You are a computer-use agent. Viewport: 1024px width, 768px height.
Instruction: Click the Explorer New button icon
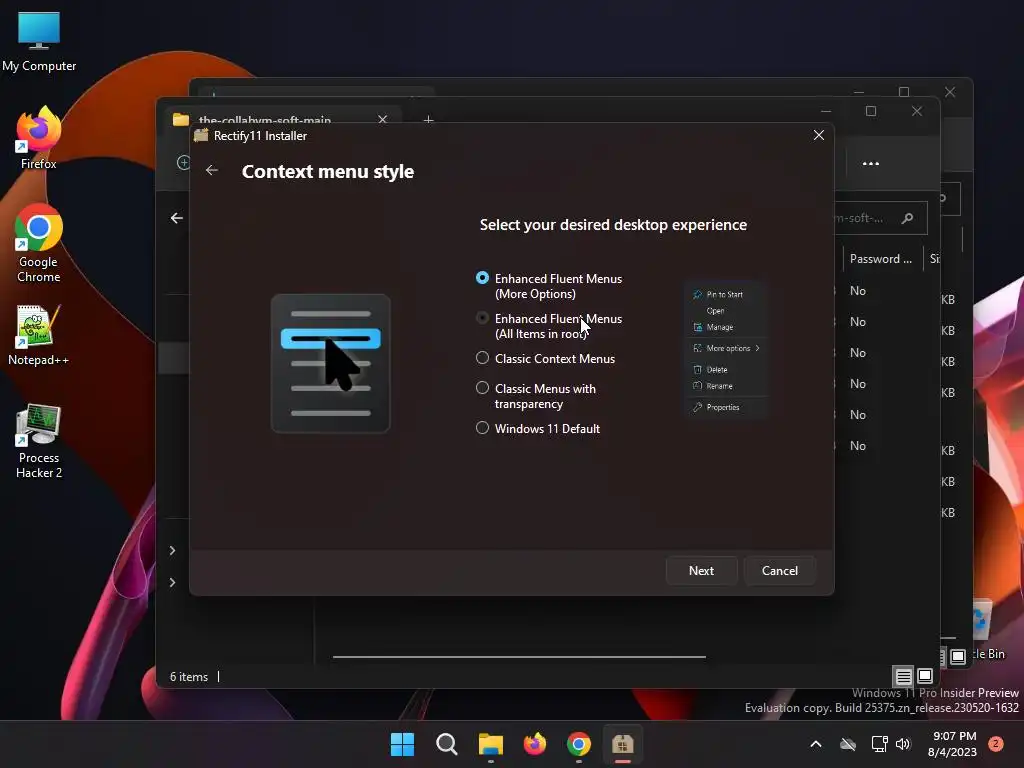tap(183, 163)
